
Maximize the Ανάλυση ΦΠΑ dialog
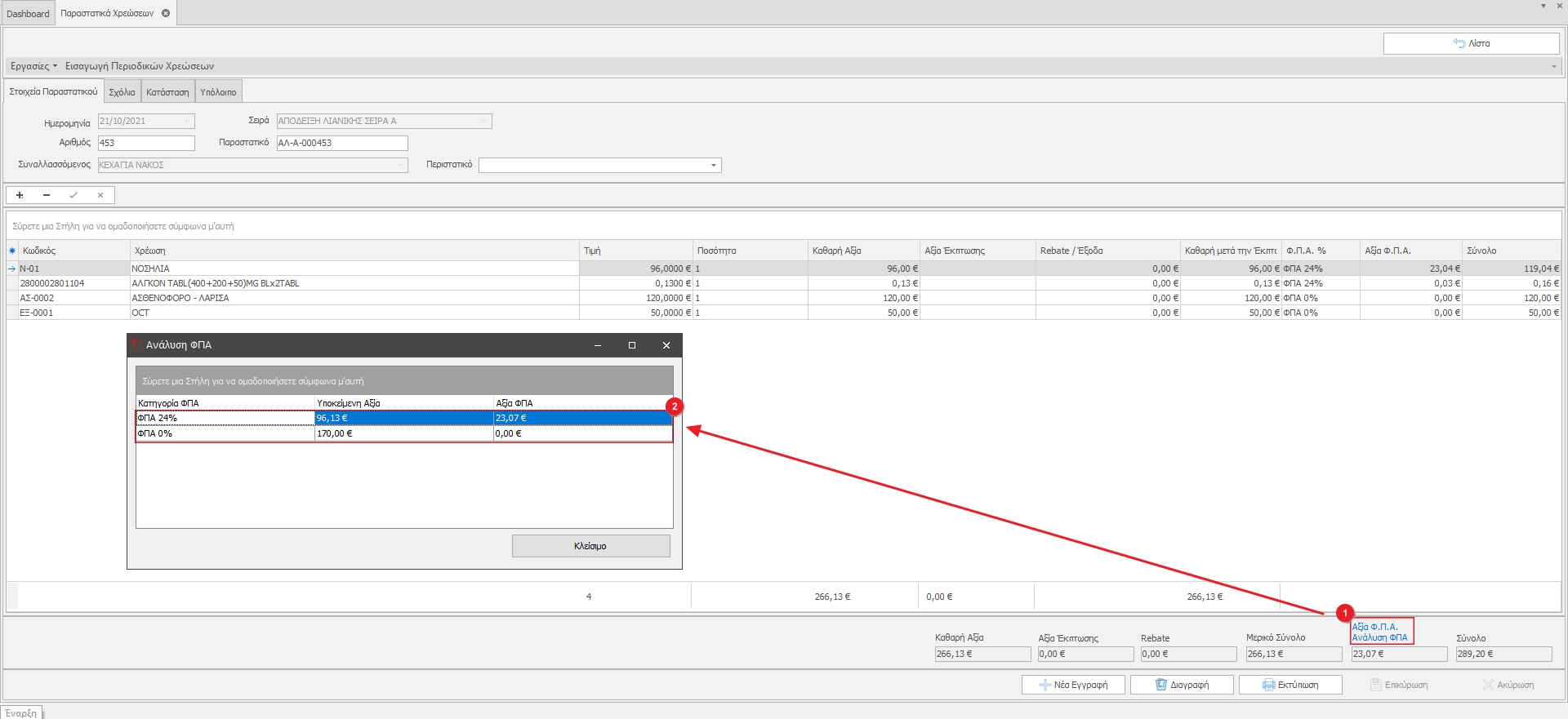pyautogui.click(x=631, y=345)
